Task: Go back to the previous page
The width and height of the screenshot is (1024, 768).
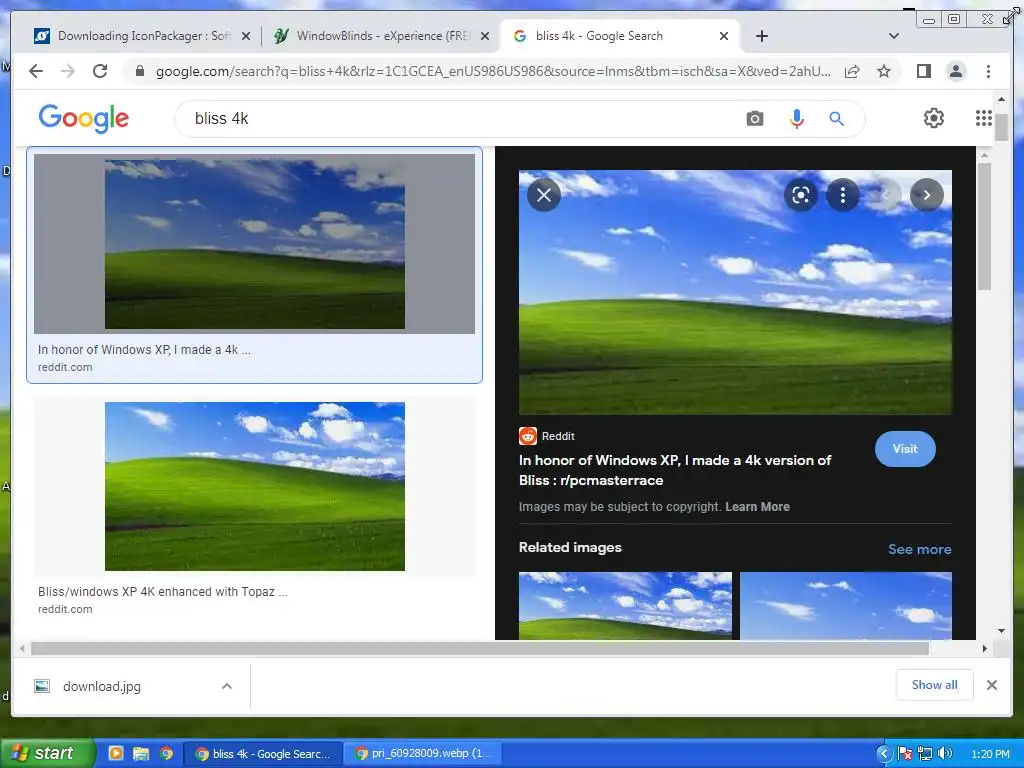Action: [36, 71]
